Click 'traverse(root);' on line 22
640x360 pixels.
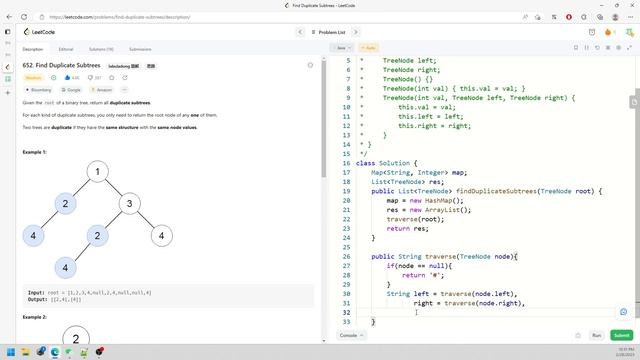click(x=415, y=219)
